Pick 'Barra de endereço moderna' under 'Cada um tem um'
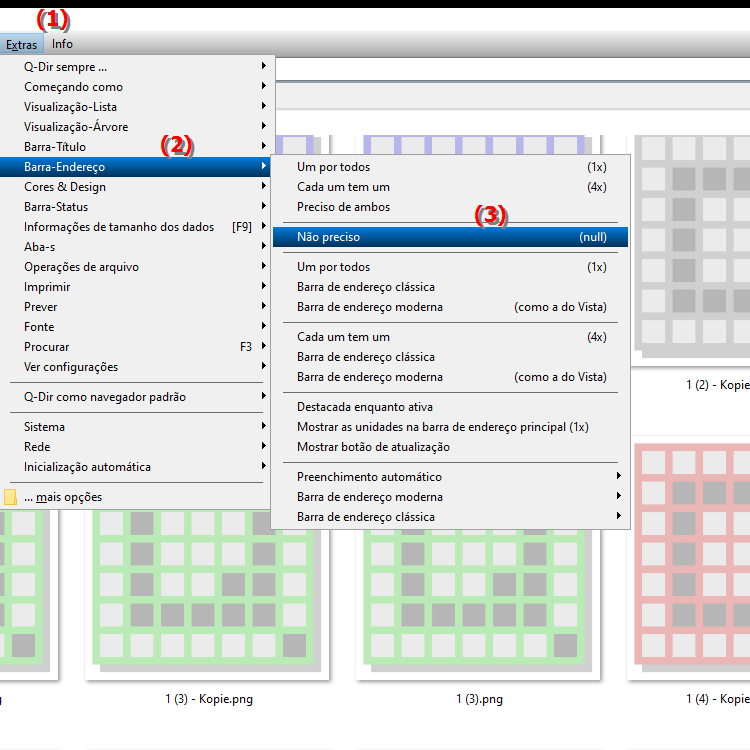Image resolution: width=750 pixels, height=750 pixels. pos(451,377)
